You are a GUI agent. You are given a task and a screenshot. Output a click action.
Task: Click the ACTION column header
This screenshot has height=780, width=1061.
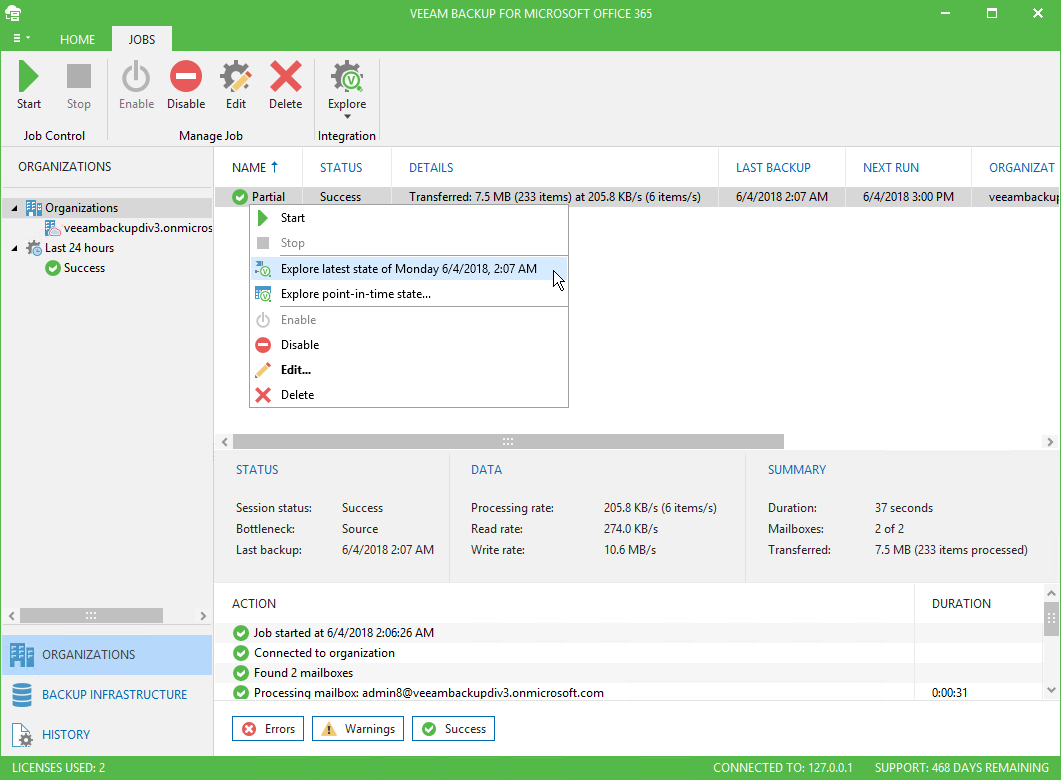(254, 603)
